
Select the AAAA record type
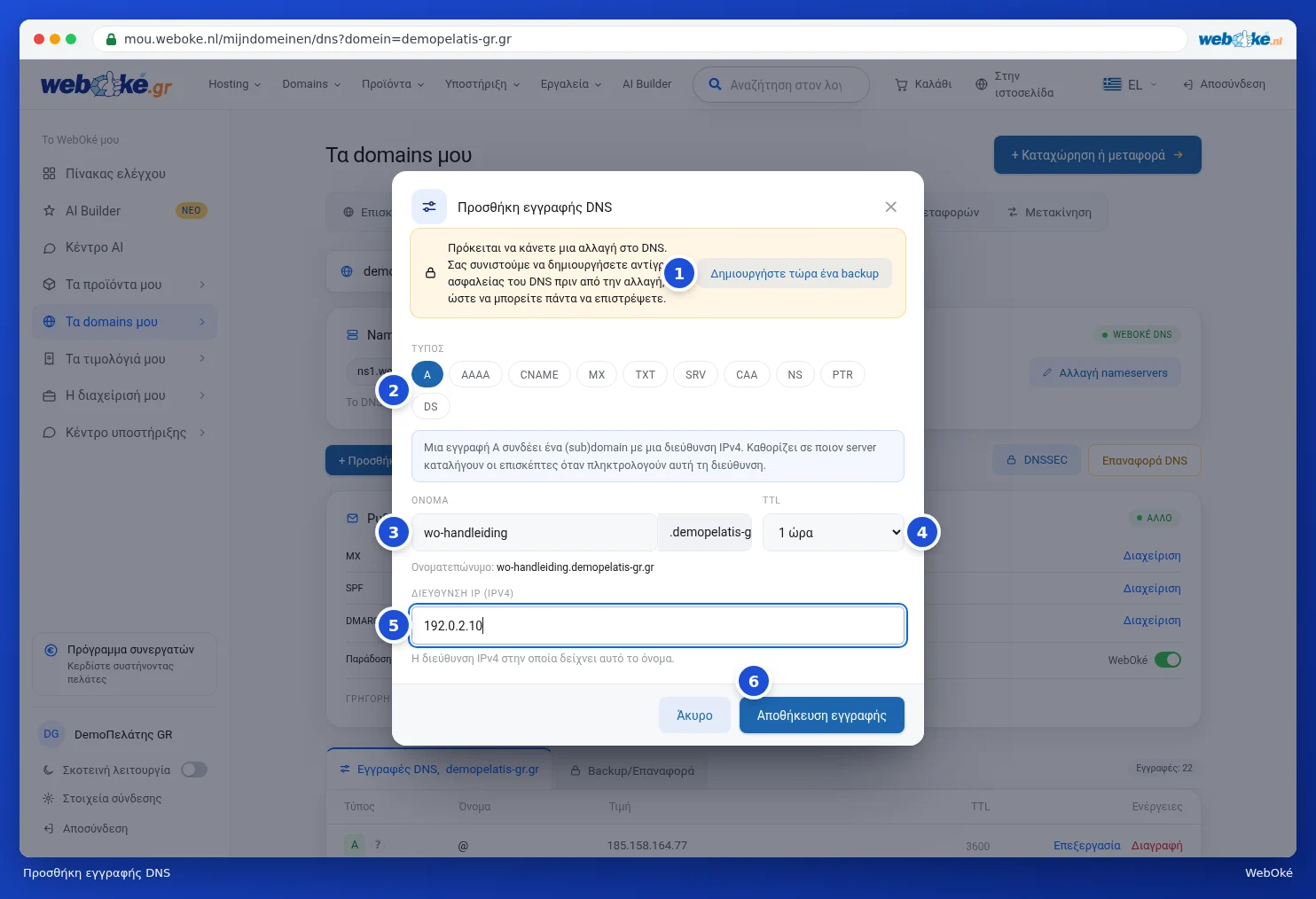[x=475, y=375]
